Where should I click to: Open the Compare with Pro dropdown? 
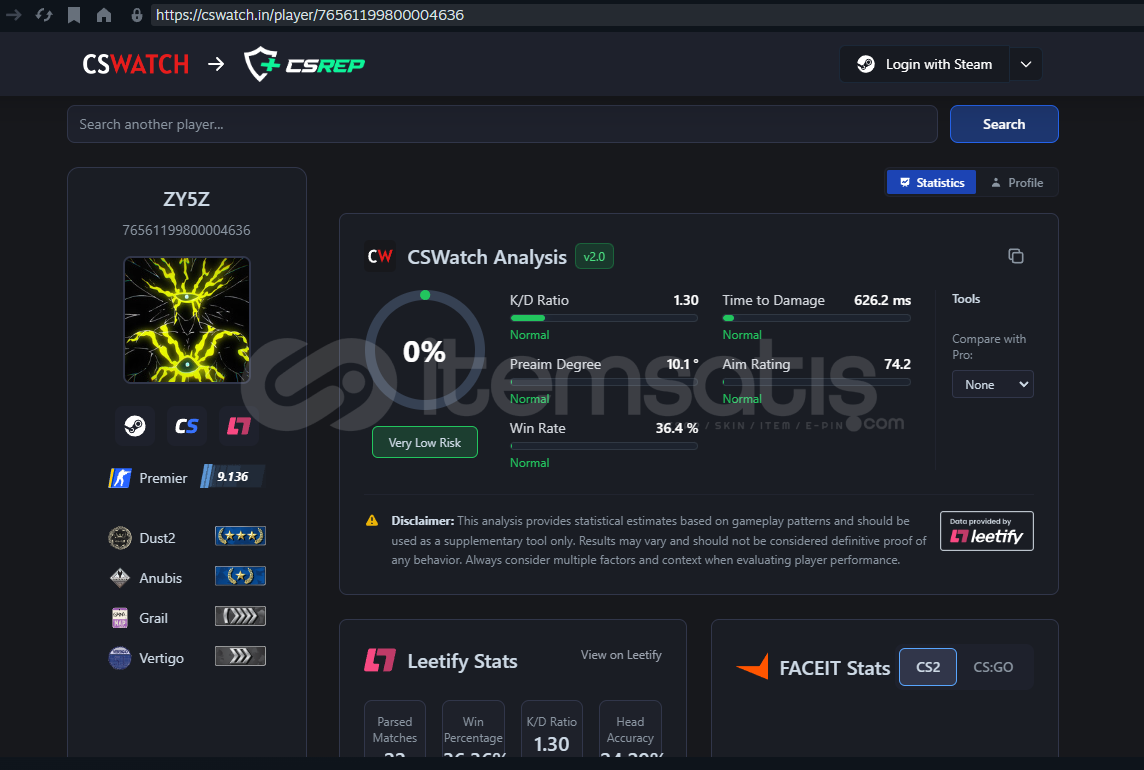[992, 384]
